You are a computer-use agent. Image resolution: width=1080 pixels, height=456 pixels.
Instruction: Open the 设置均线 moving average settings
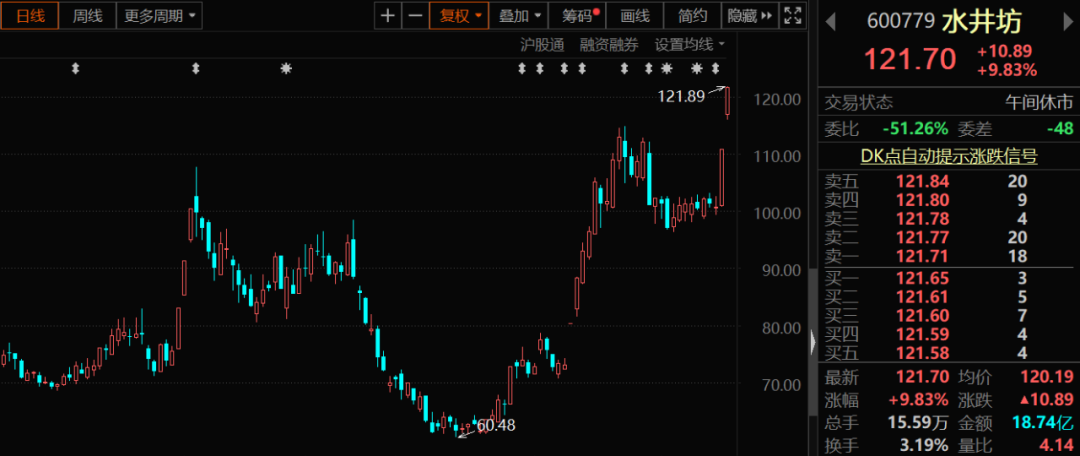[689, 44]
